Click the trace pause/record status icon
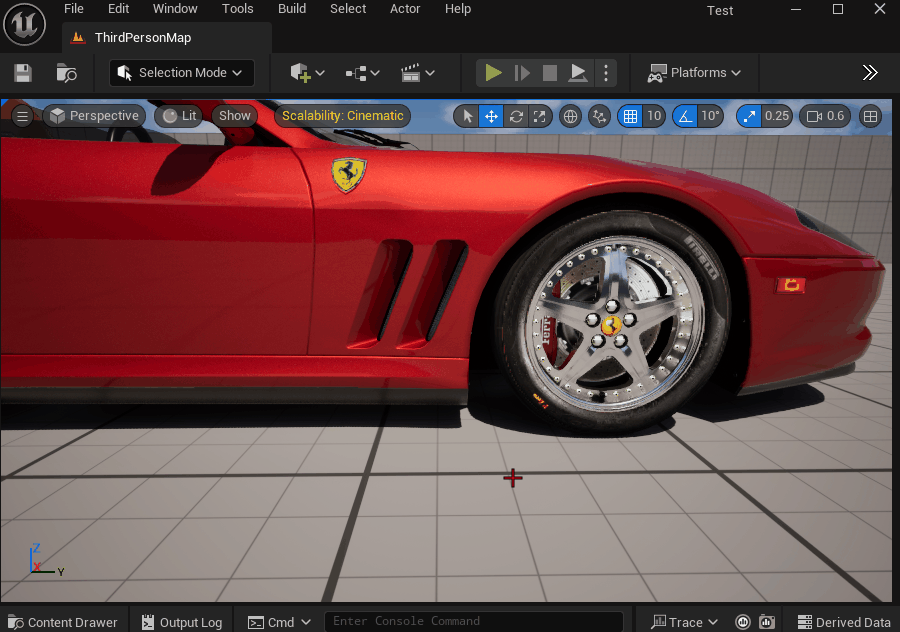The image size is (900, 632). coord(743,622)
